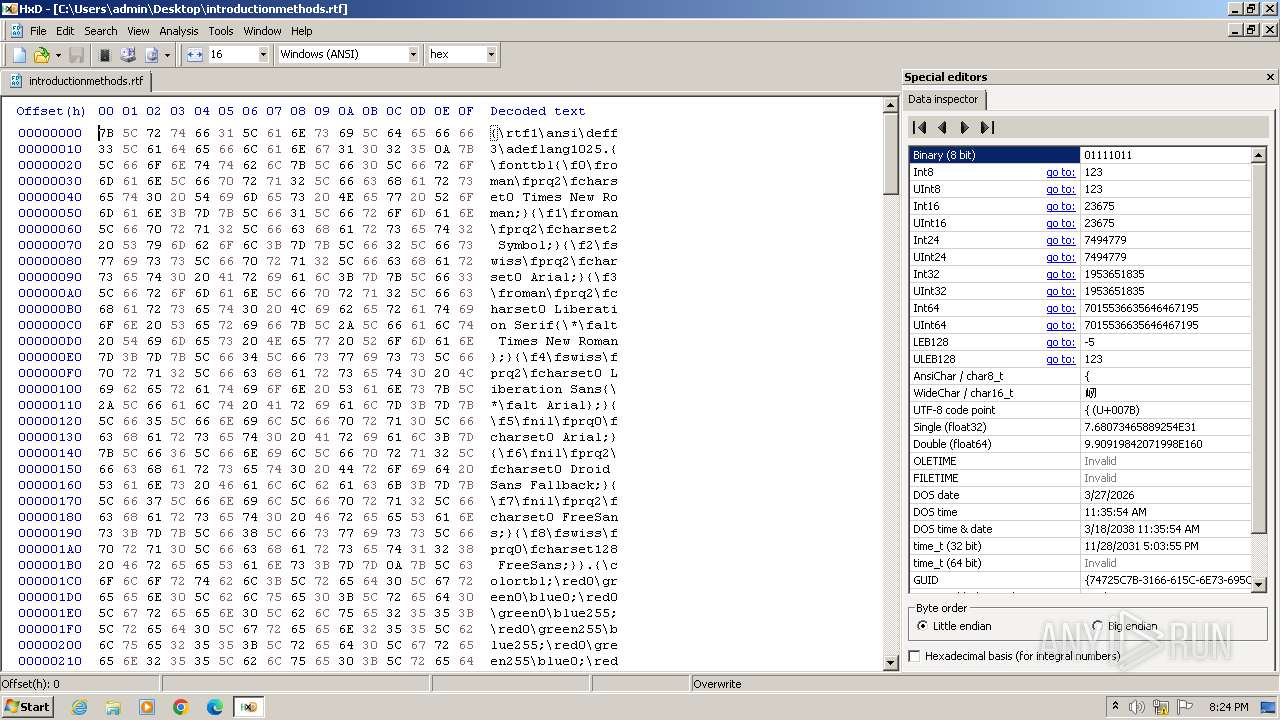Select Big endian byte order
Viewport: 1280px width, 720px height.
(x=1124, y=626)
